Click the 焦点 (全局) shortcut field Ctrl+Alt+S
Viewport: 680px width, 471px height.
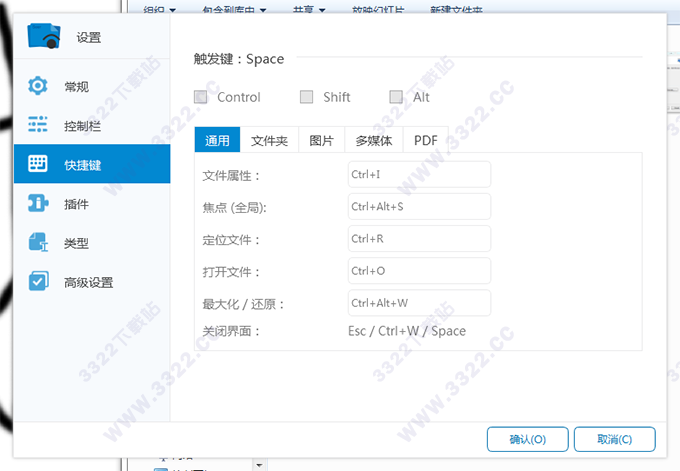tap(419, 206)
